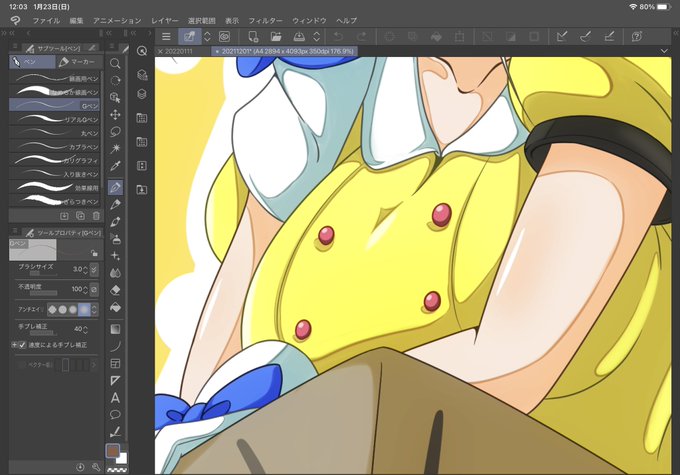Click the New canvas icon

click(x=253, y=36)
